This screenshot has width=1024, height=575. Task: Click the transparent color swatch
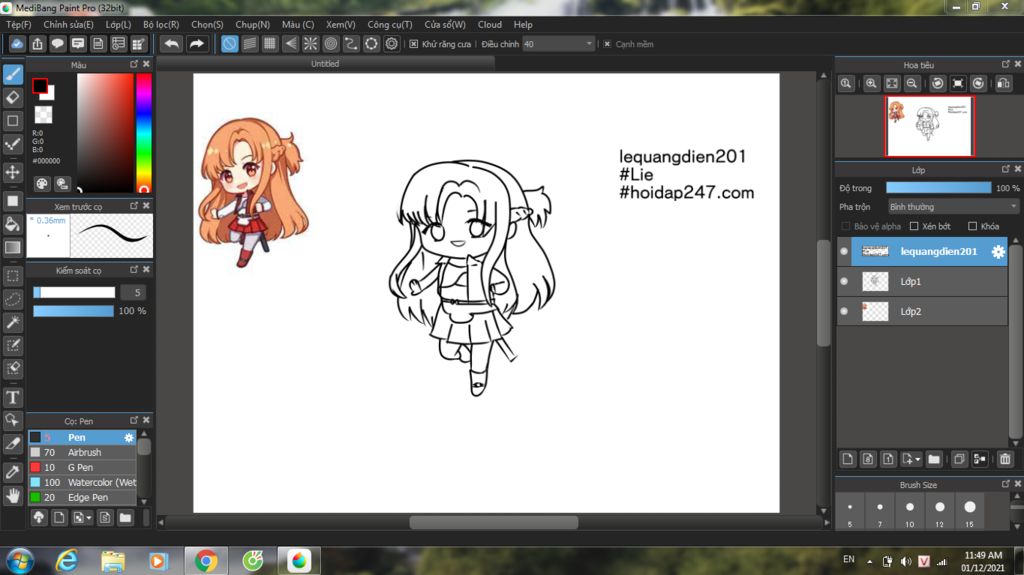pos(43,114)
